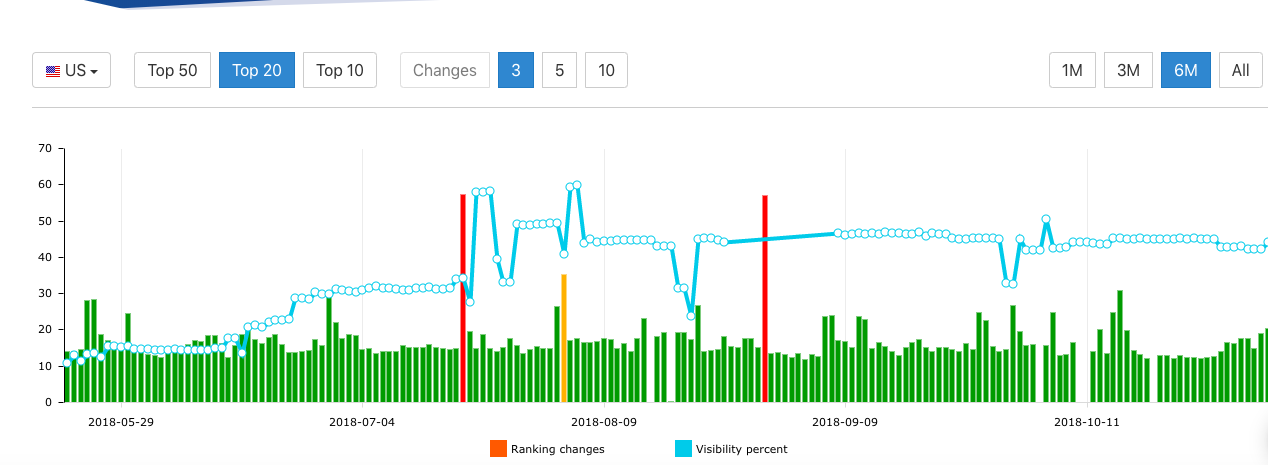
Task: Click the first tall red bar
Action: pos(463,300)
